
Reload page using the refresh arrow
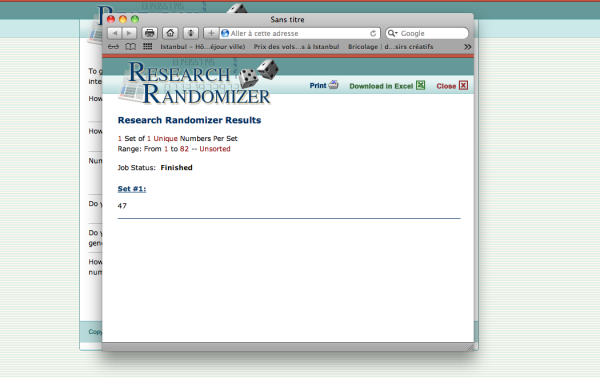click(x=373, y=33)
